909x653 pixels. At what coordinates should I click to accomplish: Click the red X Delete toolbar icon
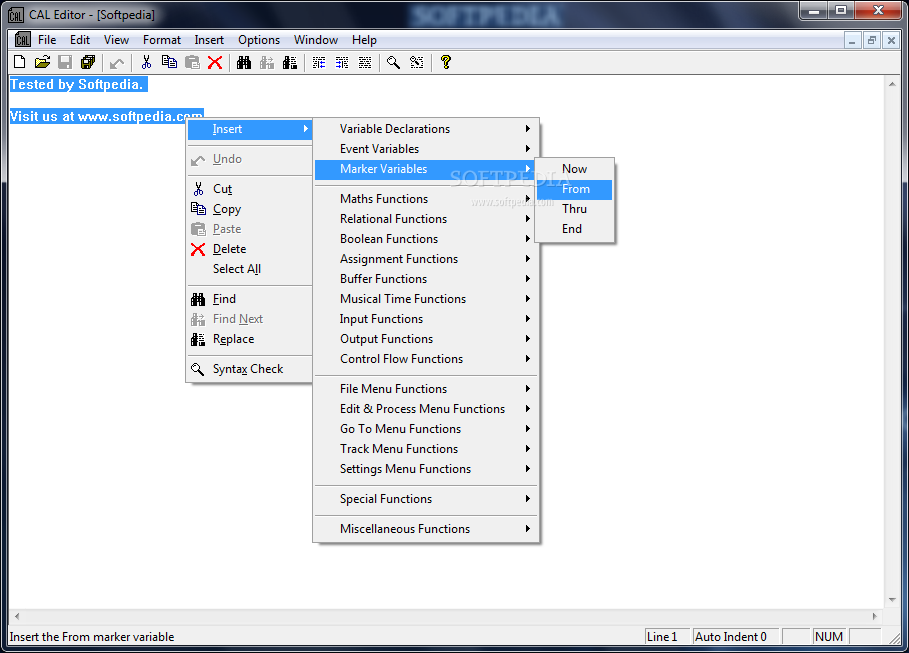pos(215,62)
